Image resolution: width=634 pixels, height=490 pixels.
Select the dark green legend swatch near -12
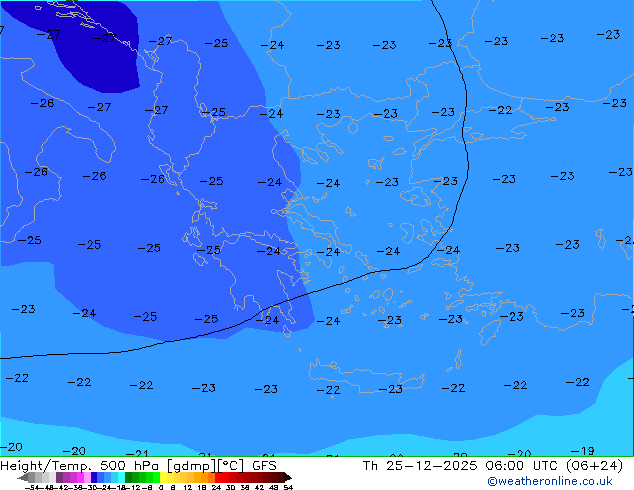pos(129,477)
